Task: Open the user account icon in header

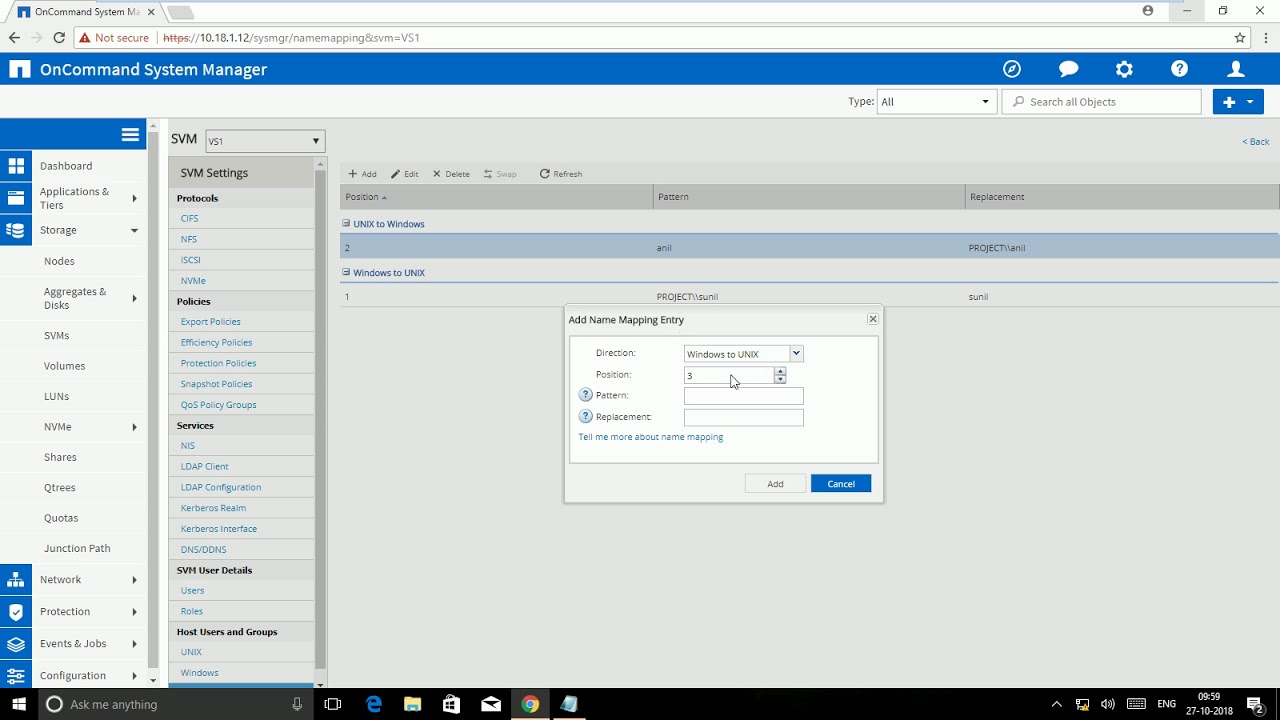Action: pos(1236,69)
